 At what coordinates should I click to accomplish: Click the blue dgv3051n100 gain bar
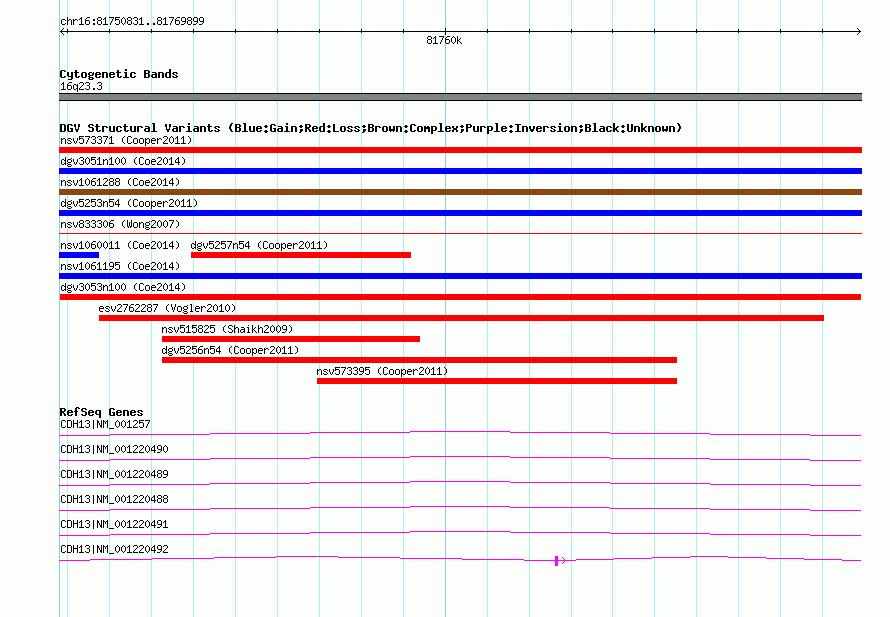click(x=460, y=171)
